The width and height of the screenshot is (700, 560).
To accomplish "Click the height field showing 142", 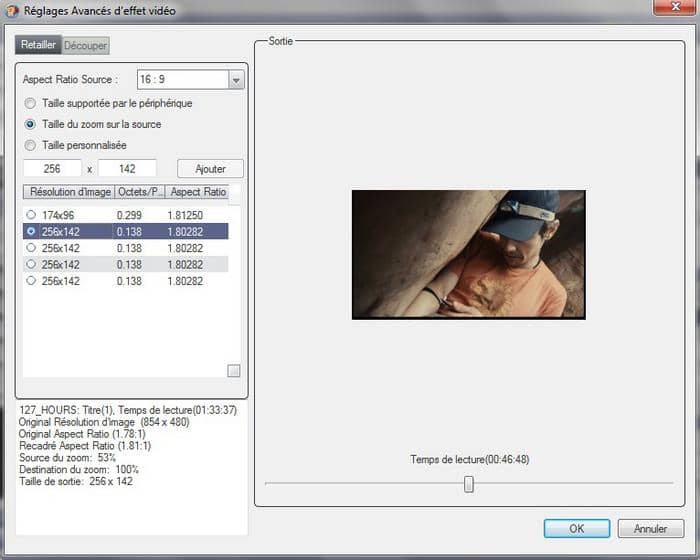I will [x=127, y=168].
